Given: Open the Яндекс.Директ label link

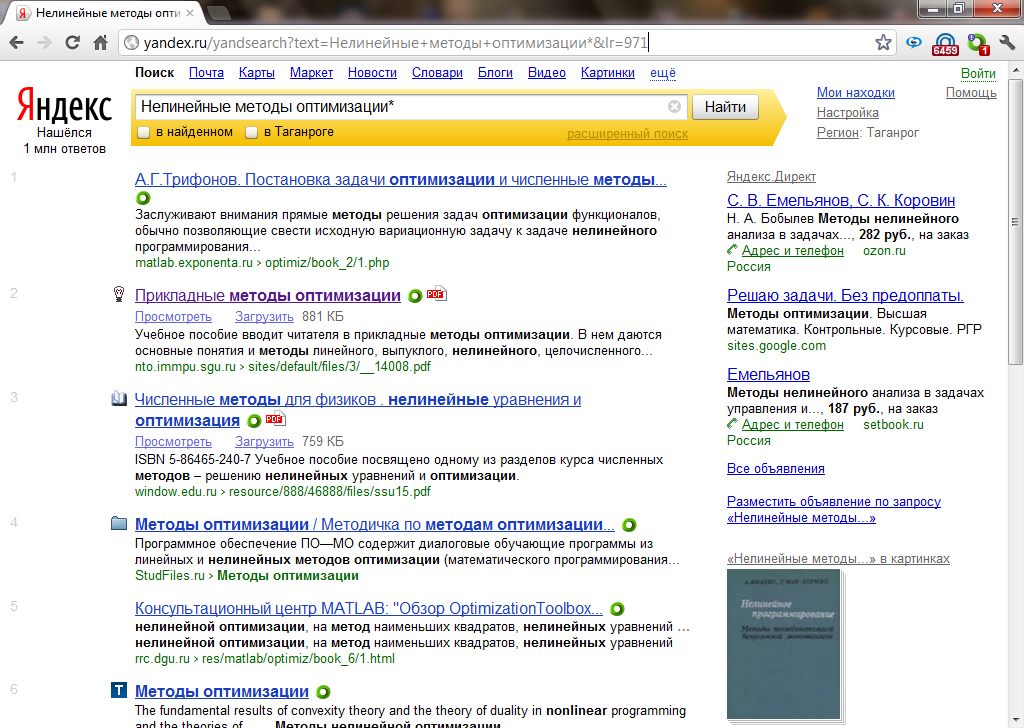Looking at the screenshot, I should tap(771, 176).
